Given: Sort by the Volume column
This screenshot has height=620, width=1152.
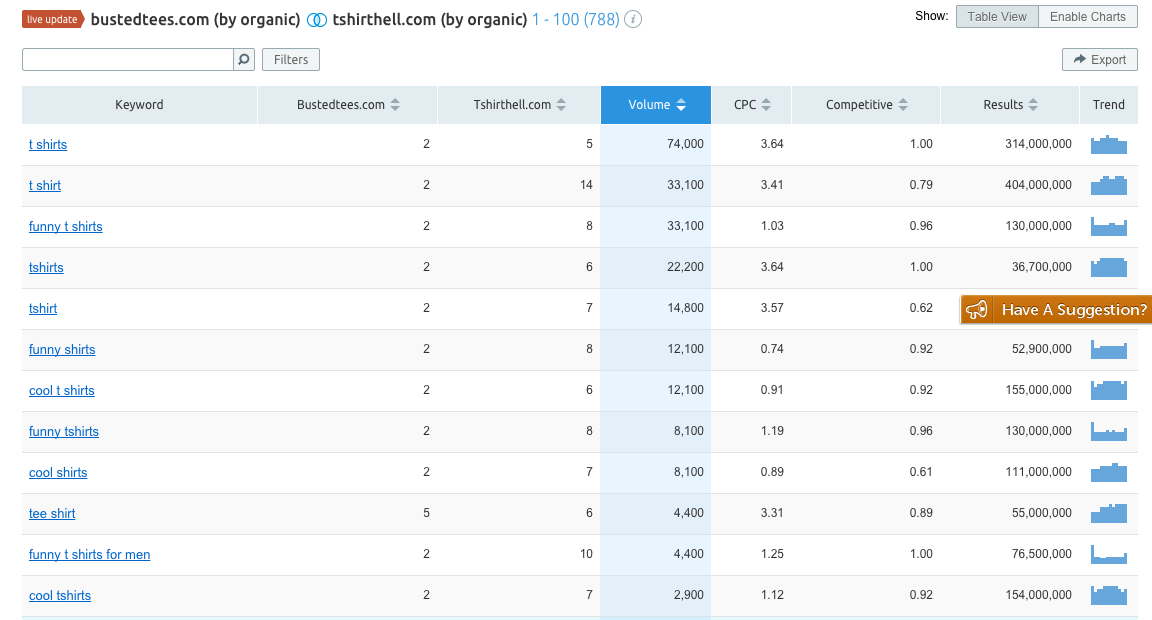Looking at the screenshot, I should click(656, 105).
